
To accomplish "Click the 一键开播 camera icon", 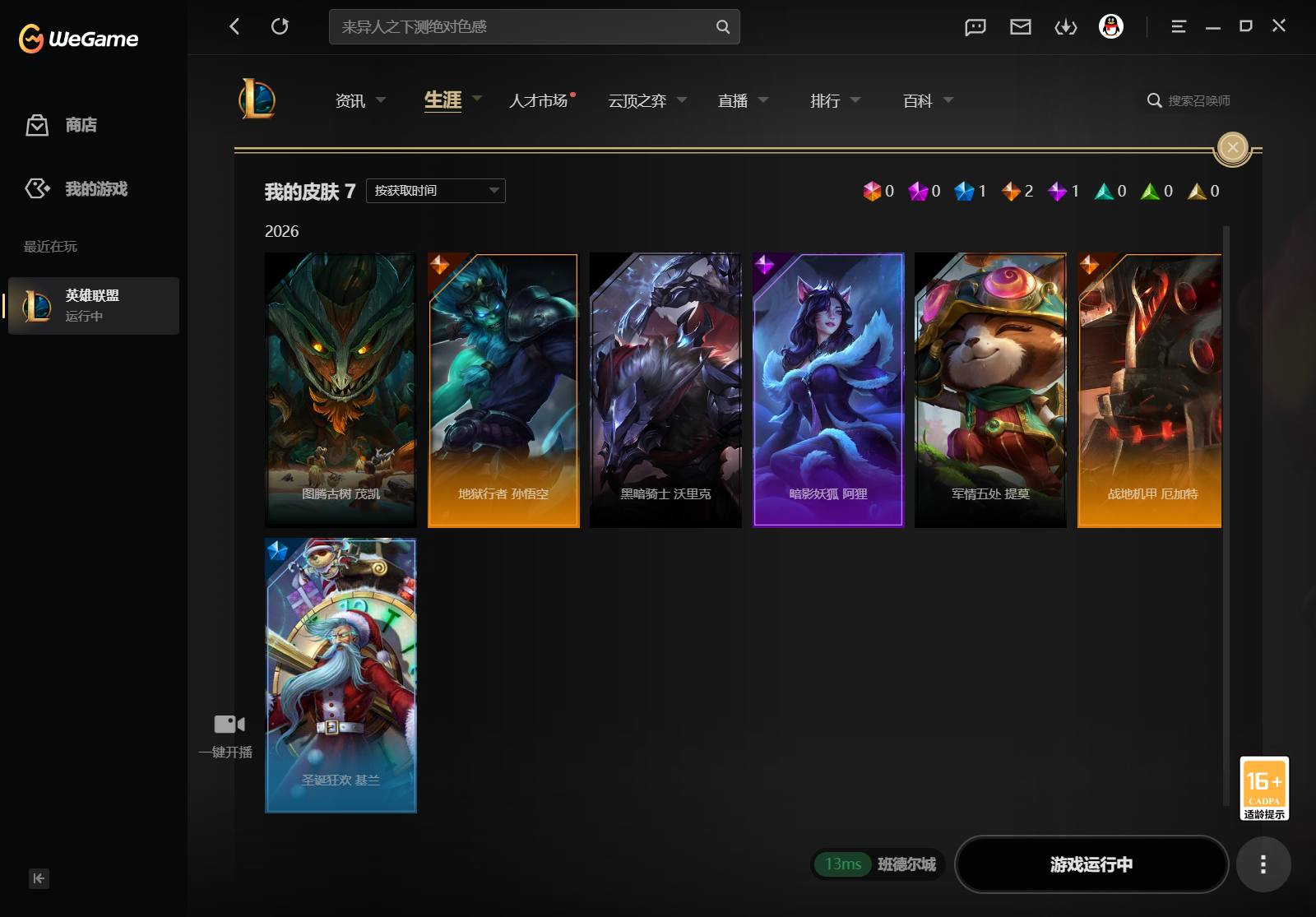I will coord(229,724).
